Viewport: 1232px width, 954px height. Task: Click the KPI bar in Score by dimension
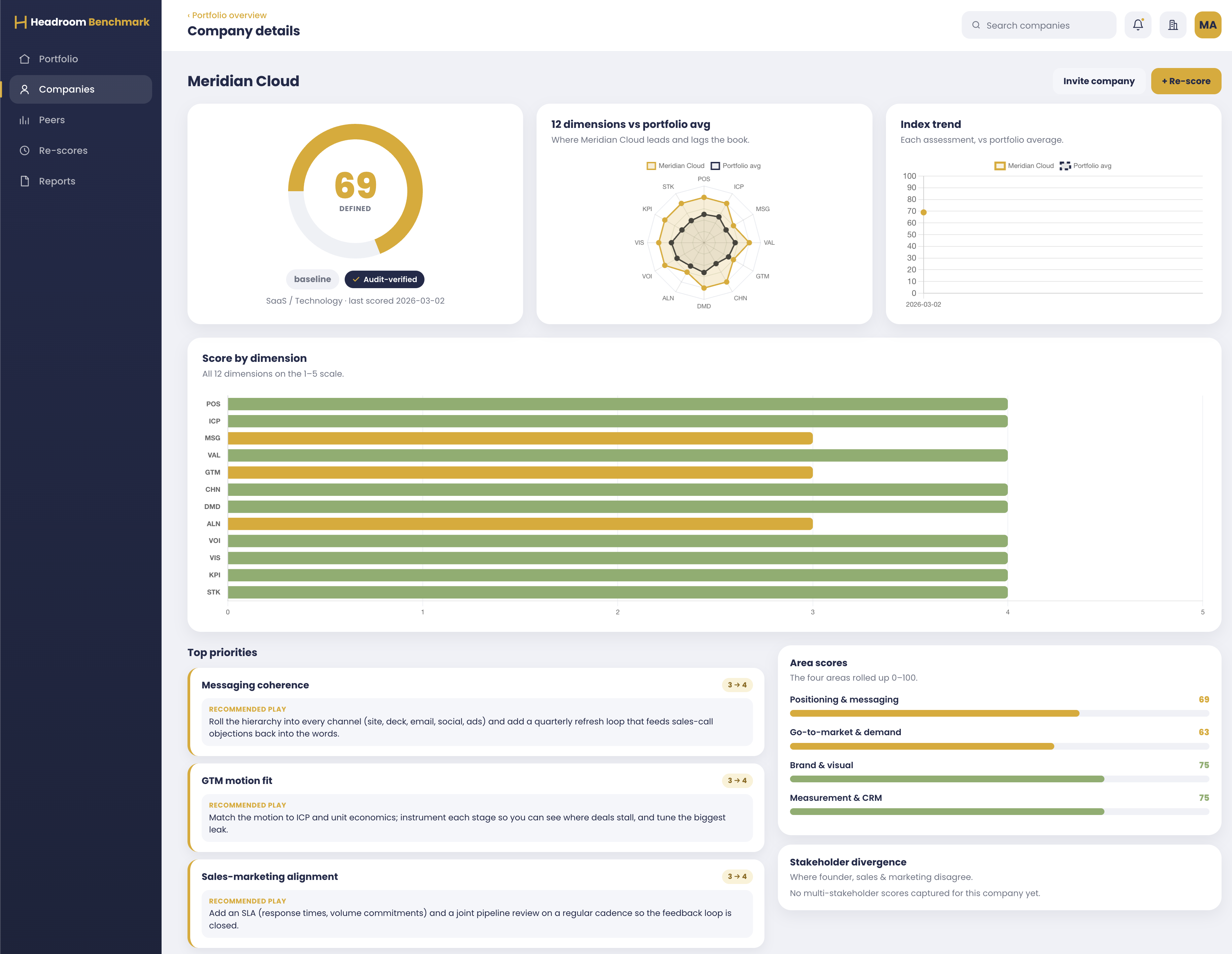(618, 575)
